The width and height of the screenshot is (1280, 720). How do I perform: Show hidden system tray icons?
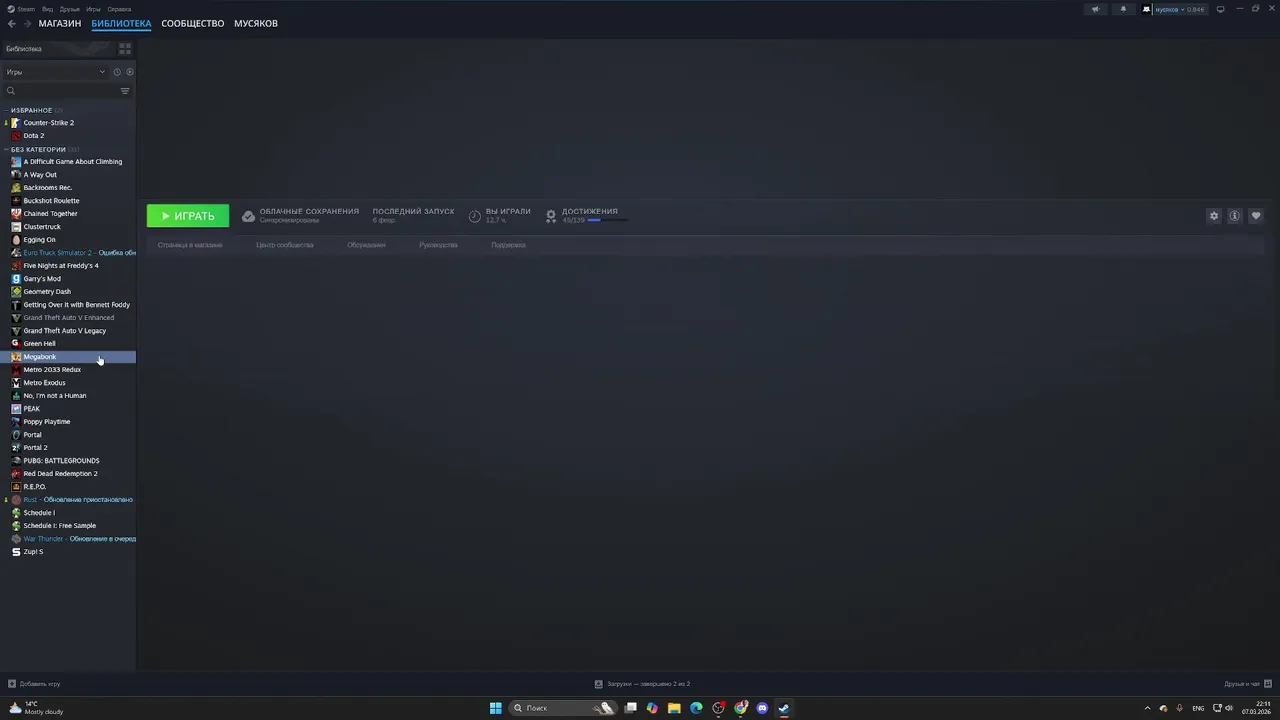pos(1147,708)
